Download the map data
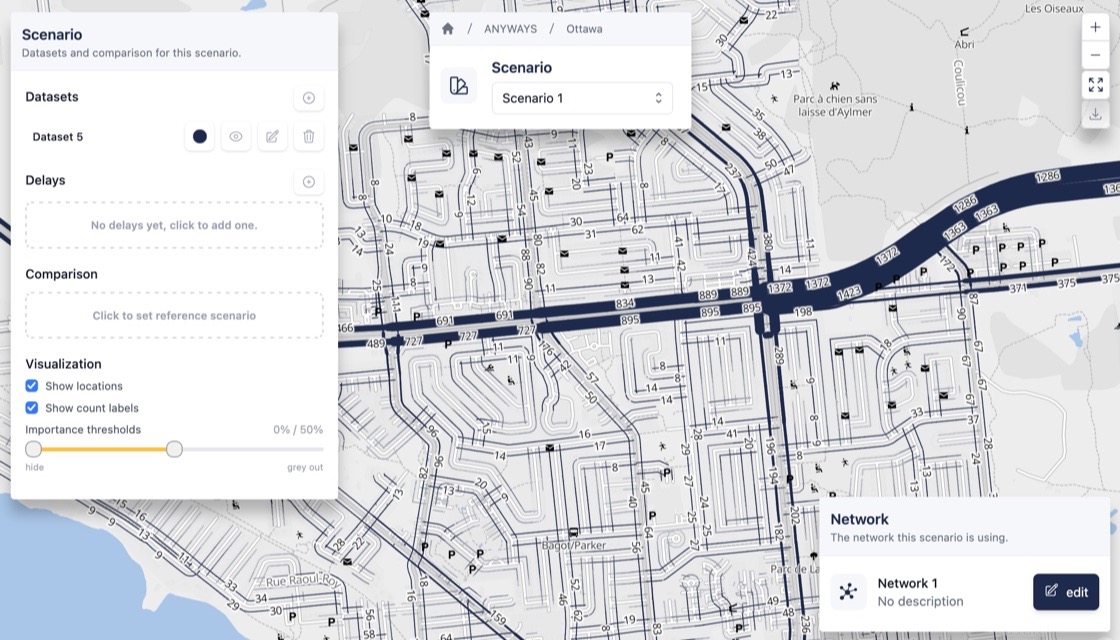1120x640 pixels. (1095, 114)
